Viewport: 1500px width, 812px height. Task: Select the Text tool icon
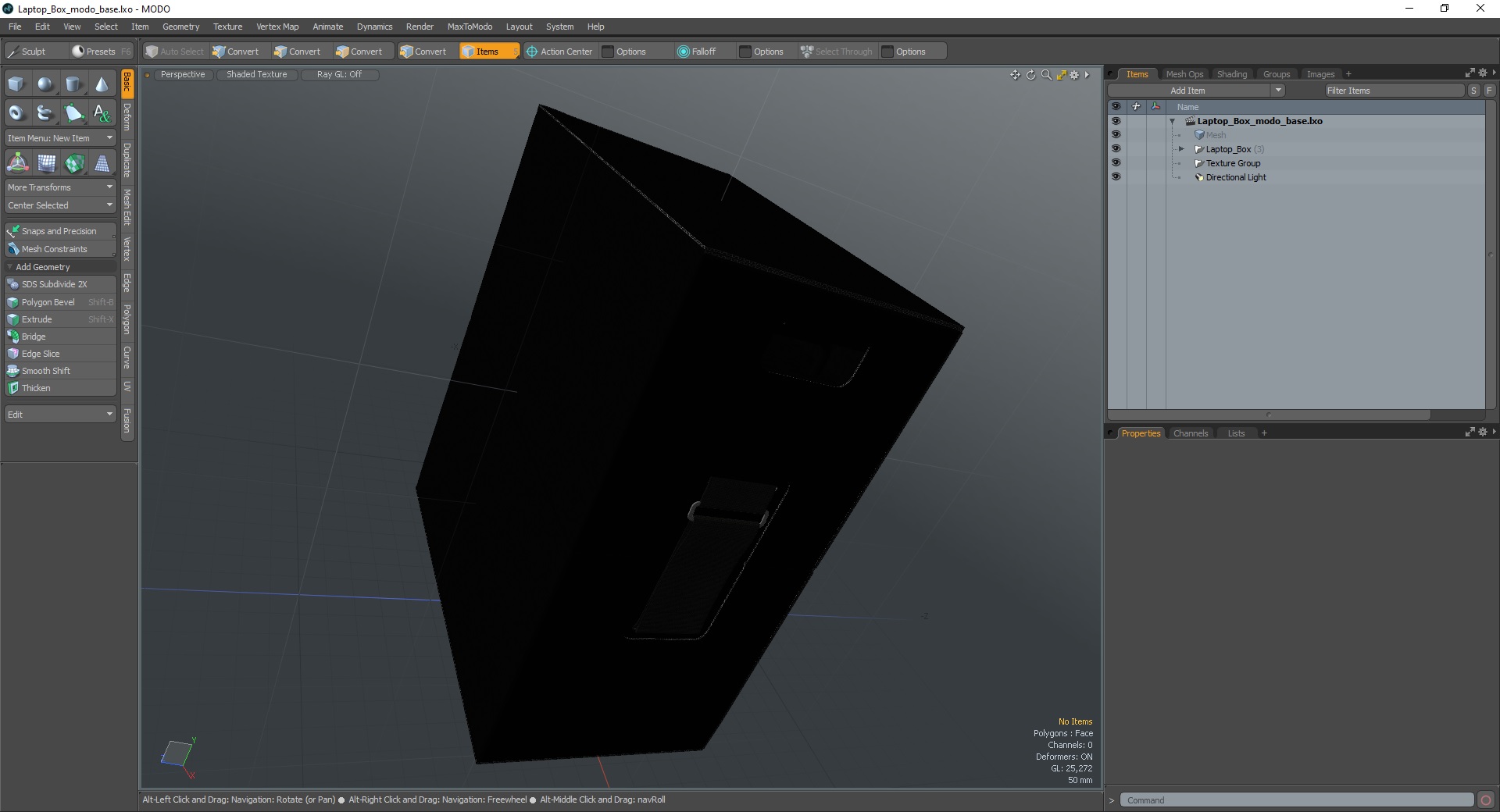(x=102, y=113)
